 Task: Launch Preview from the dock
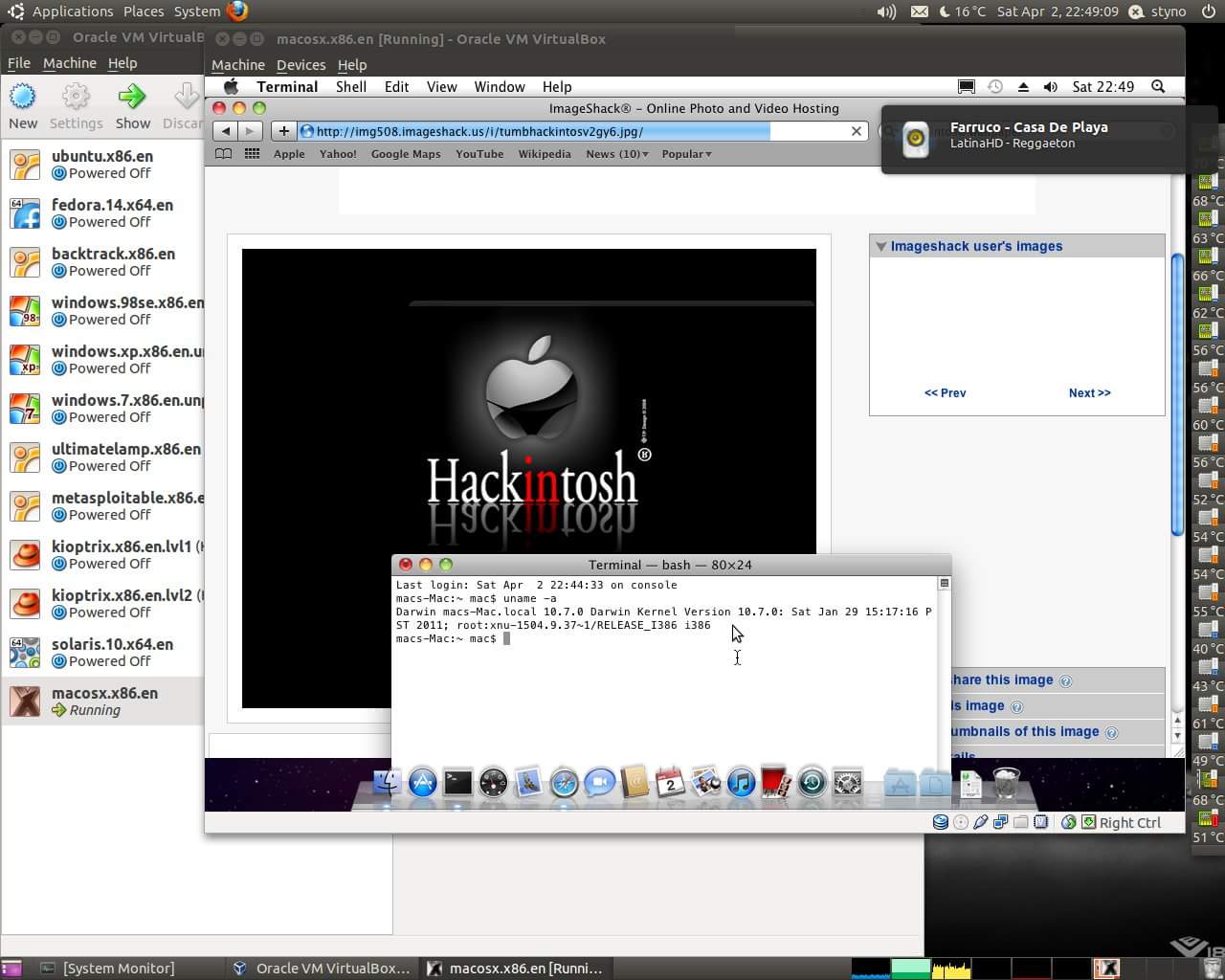[x=705, y=783]
